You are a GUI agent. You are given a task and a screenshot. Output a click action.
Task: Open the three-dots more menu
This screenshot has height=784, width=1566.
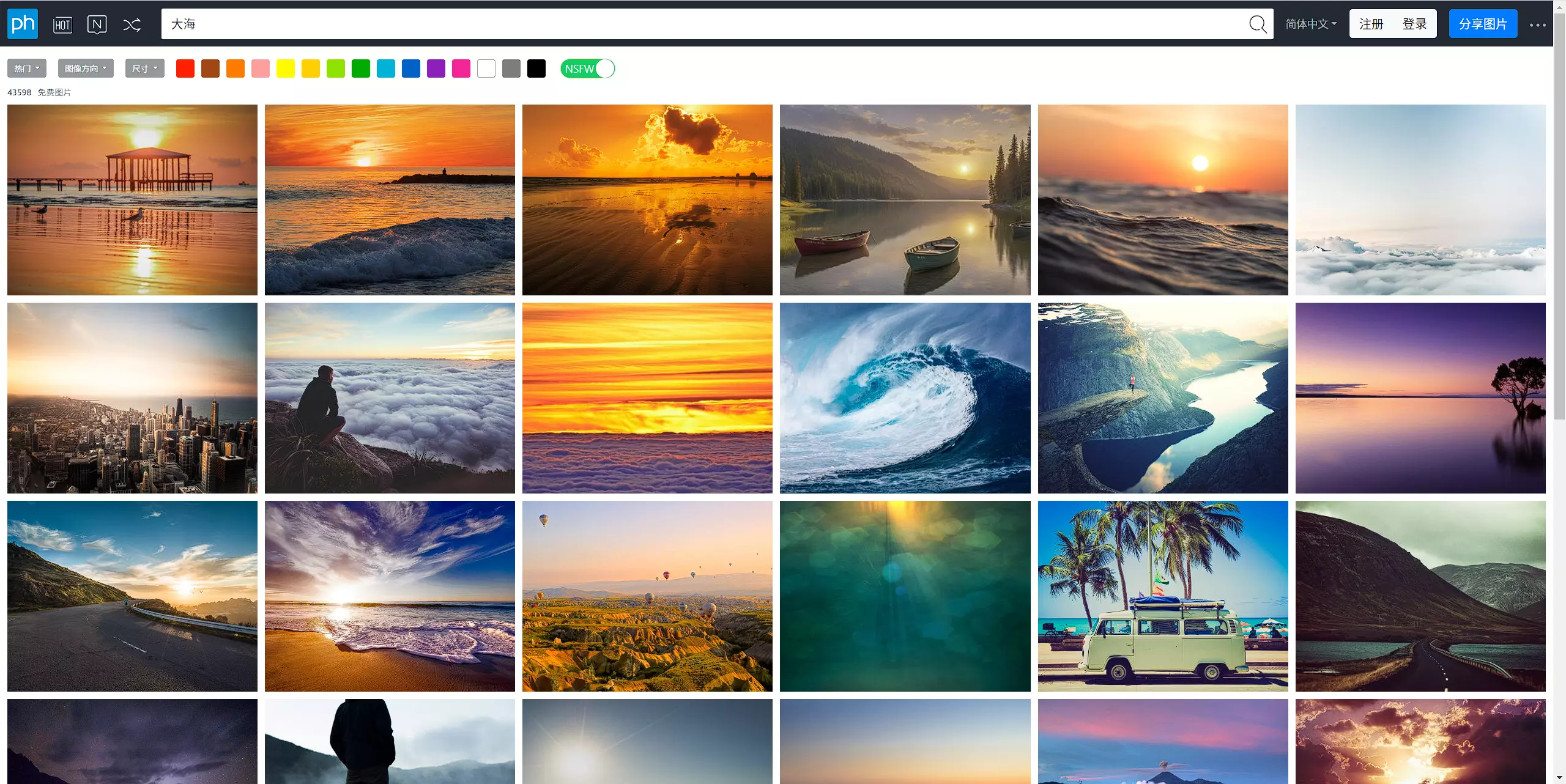tap(1537, 25)
